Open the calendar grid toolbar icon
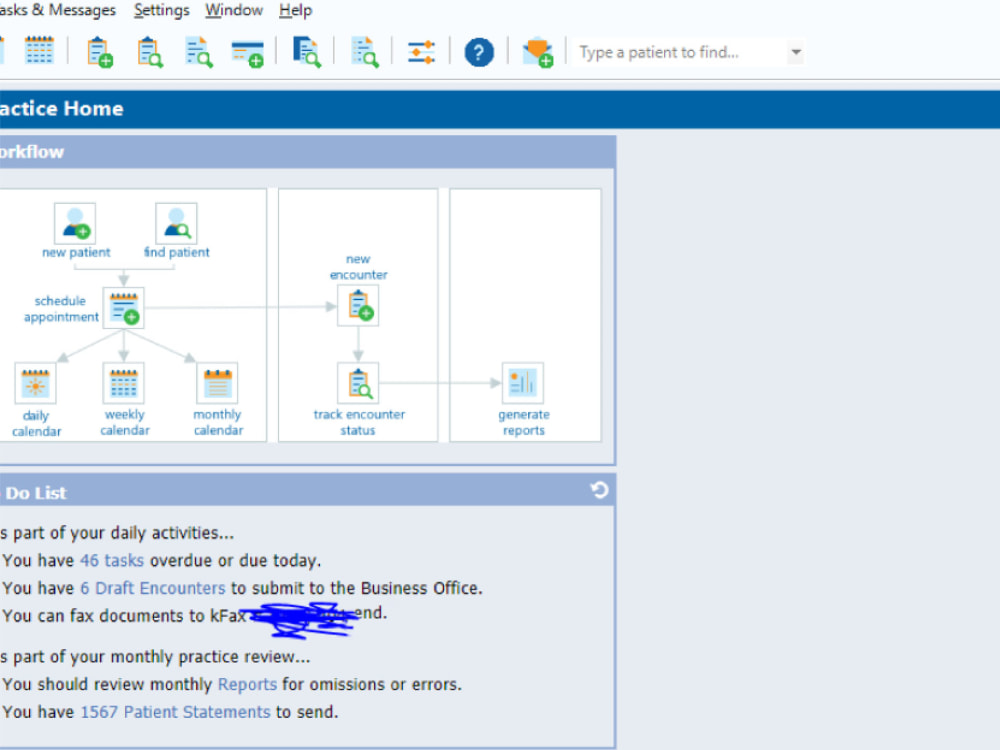The height and width of the screenshot is (750, 1000). pyautogui.click(x=39, y=50)
